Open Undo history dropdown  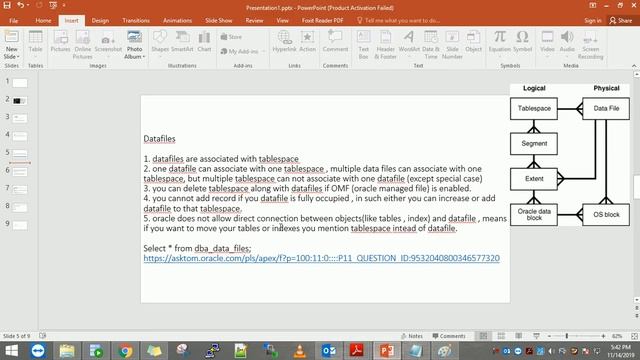point(28,5)
